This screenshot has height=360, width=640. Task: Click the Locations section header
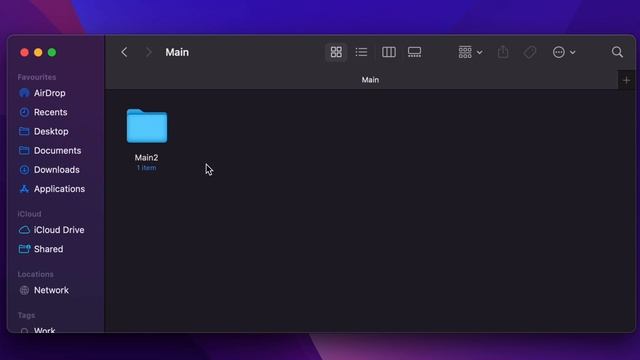pos(36,274)
